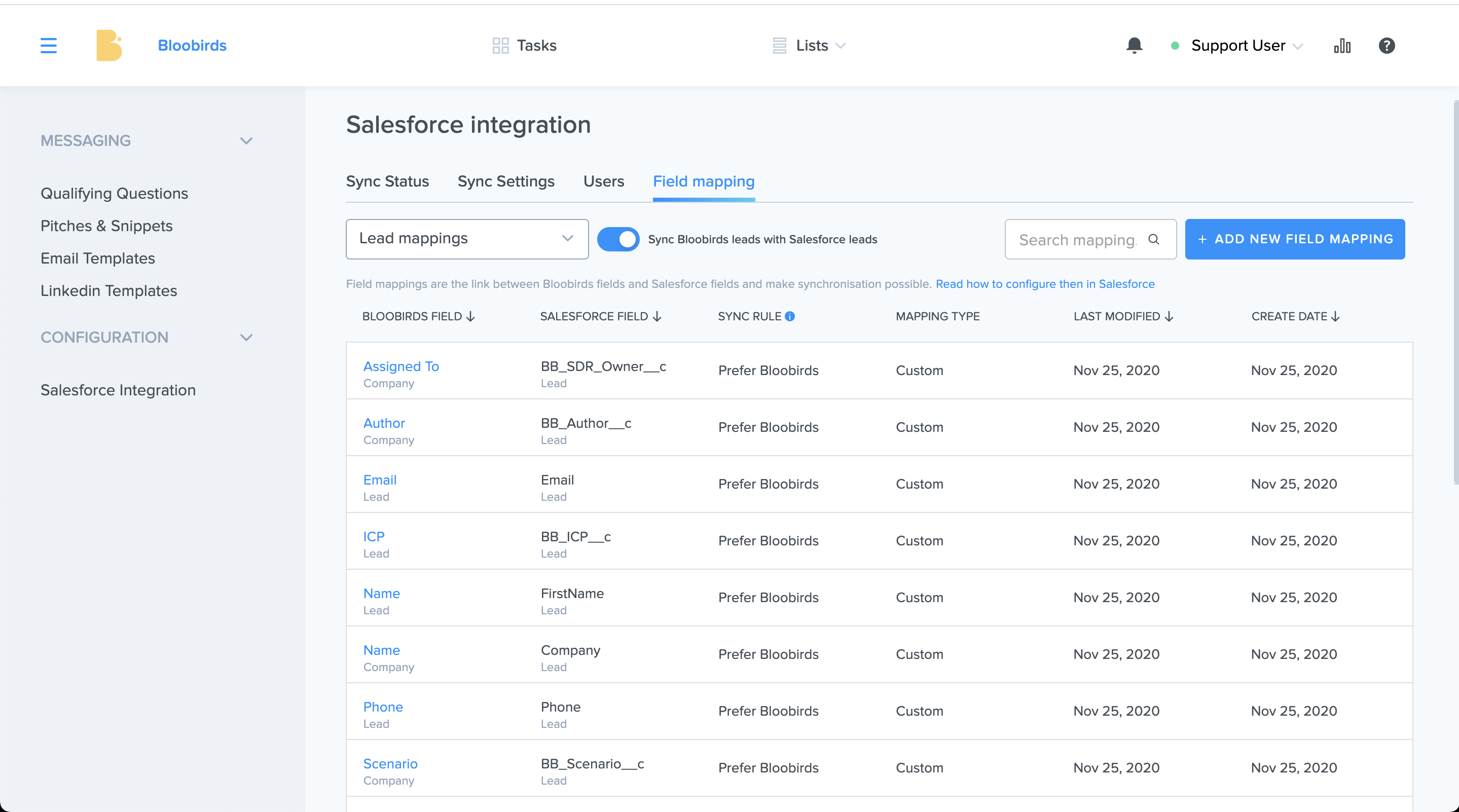Click Prefer Bloobirds in the Email row
Image resolution: width=1459 pixels, height=812 pixels.
pos(768,484)
